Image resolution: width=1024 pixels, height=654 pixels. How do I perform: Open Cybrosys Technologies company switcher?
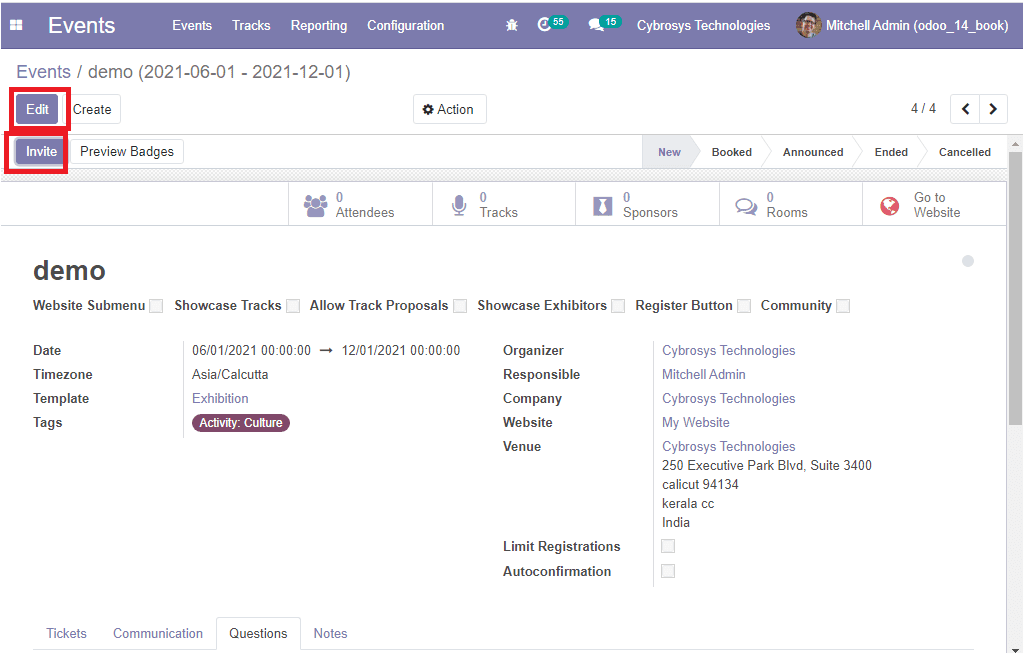tap(703, 25)
